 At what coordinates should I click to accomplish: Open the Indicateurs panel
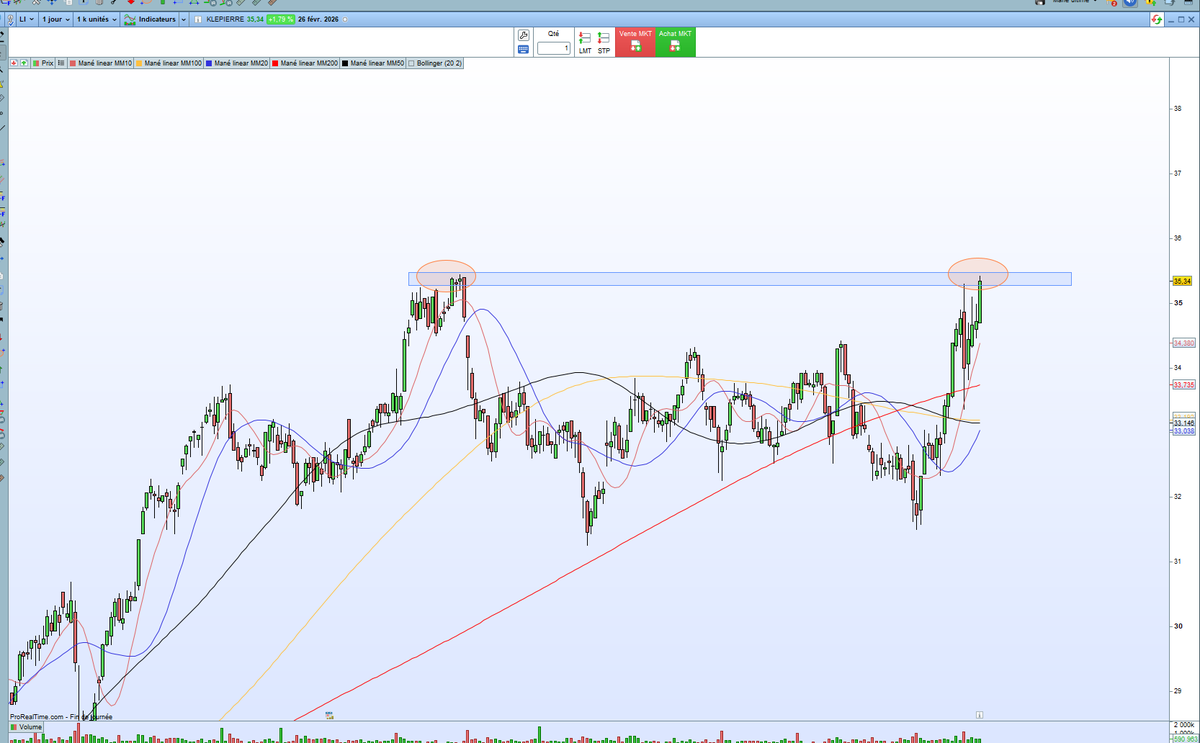tap(149, 19)
